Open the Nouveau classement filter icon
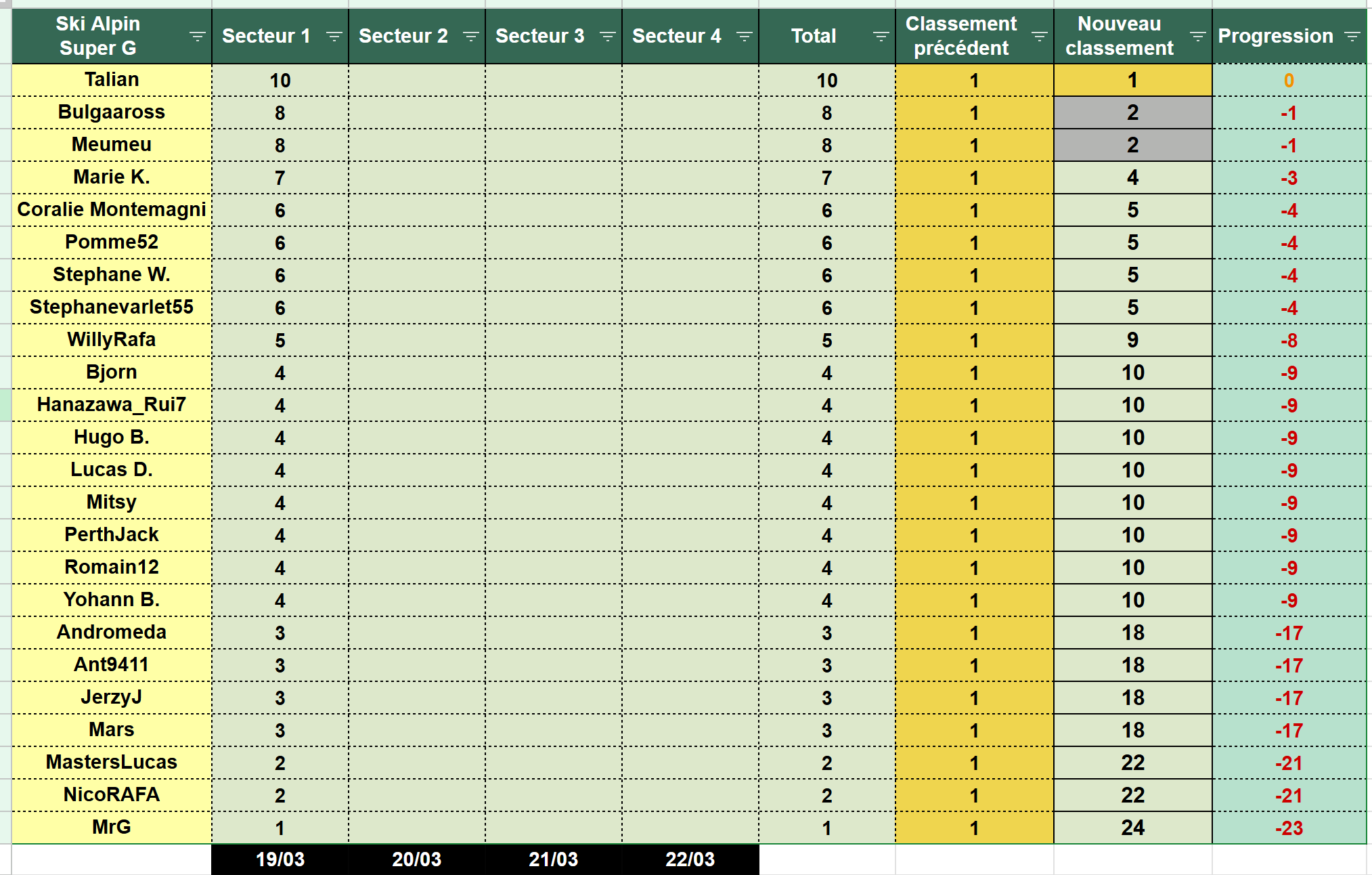The width and height of the screenshot is (1372, 875). [1197, 37]
